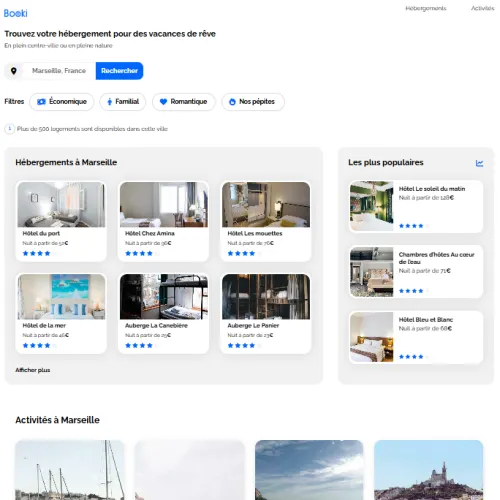Click the Hôtel Bleu et Blanc stars
Screen dimensions: 500x500
coord(414,357)
